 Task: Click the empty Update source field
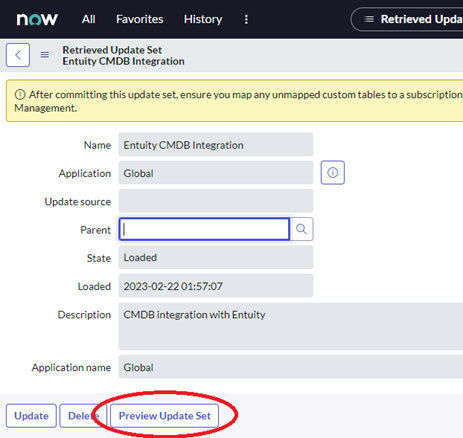coord(216,201)
